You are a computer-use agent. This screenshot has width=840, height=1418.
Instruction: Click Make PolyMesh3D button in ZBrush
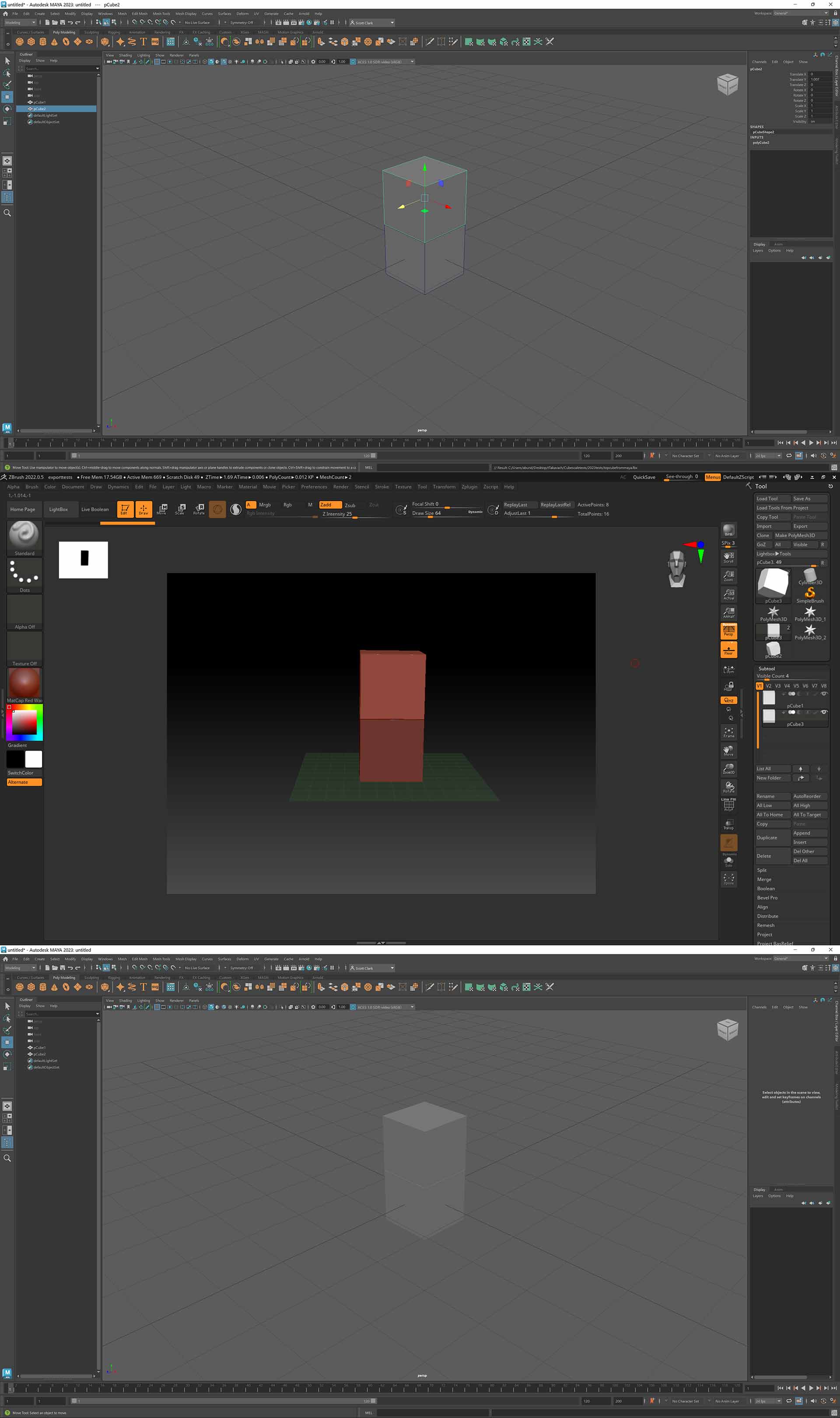coord(800,536)
